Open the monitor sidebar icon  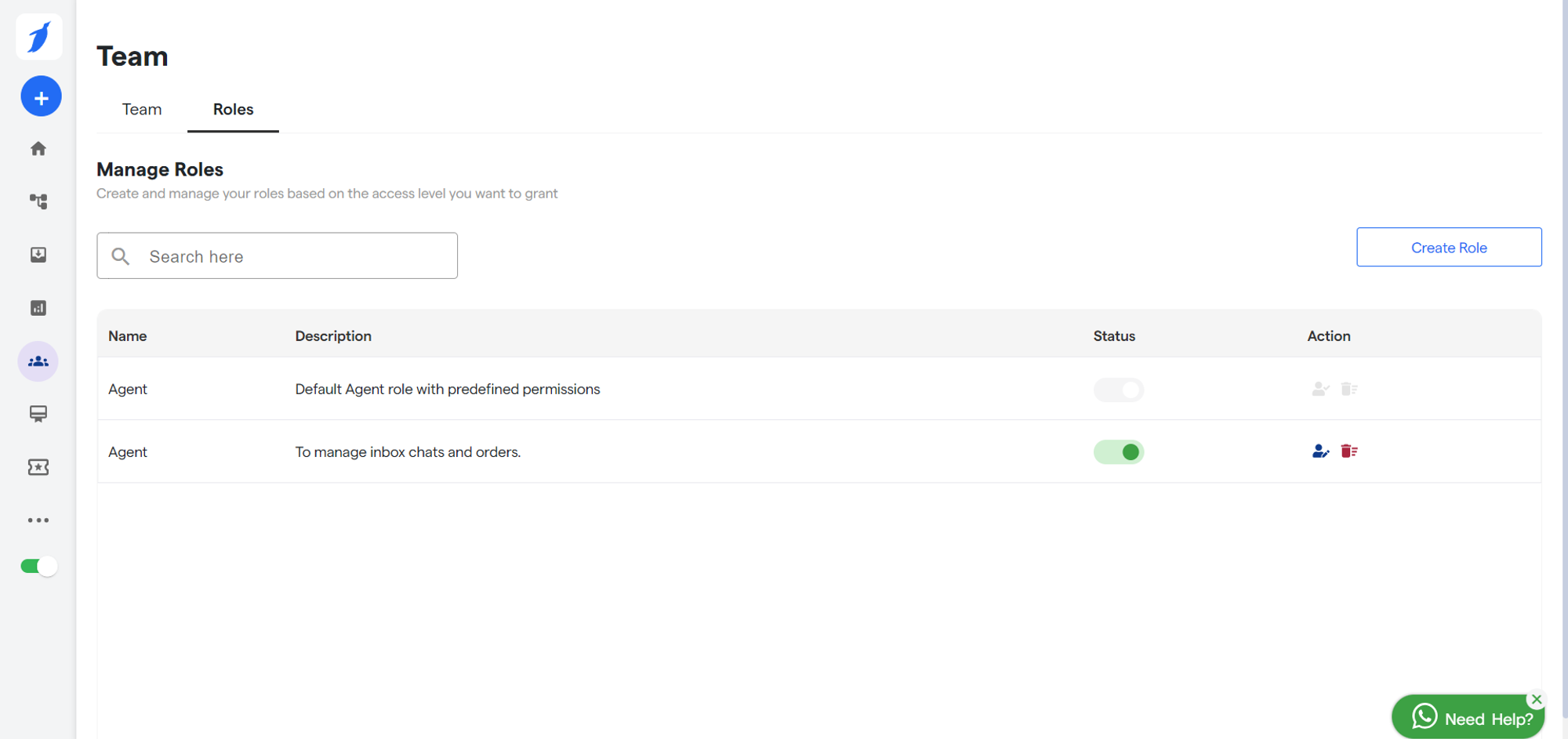(38, 414)
